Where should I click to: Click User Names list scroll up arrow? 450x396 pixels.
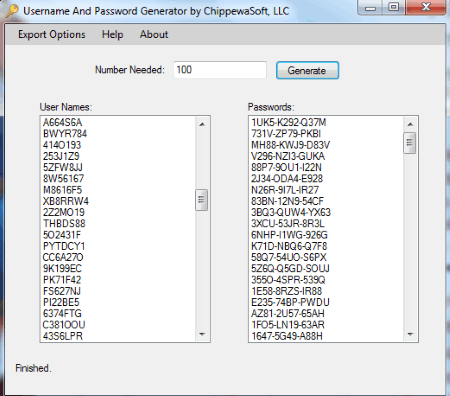pyautogui.click(x=202, y=124)
